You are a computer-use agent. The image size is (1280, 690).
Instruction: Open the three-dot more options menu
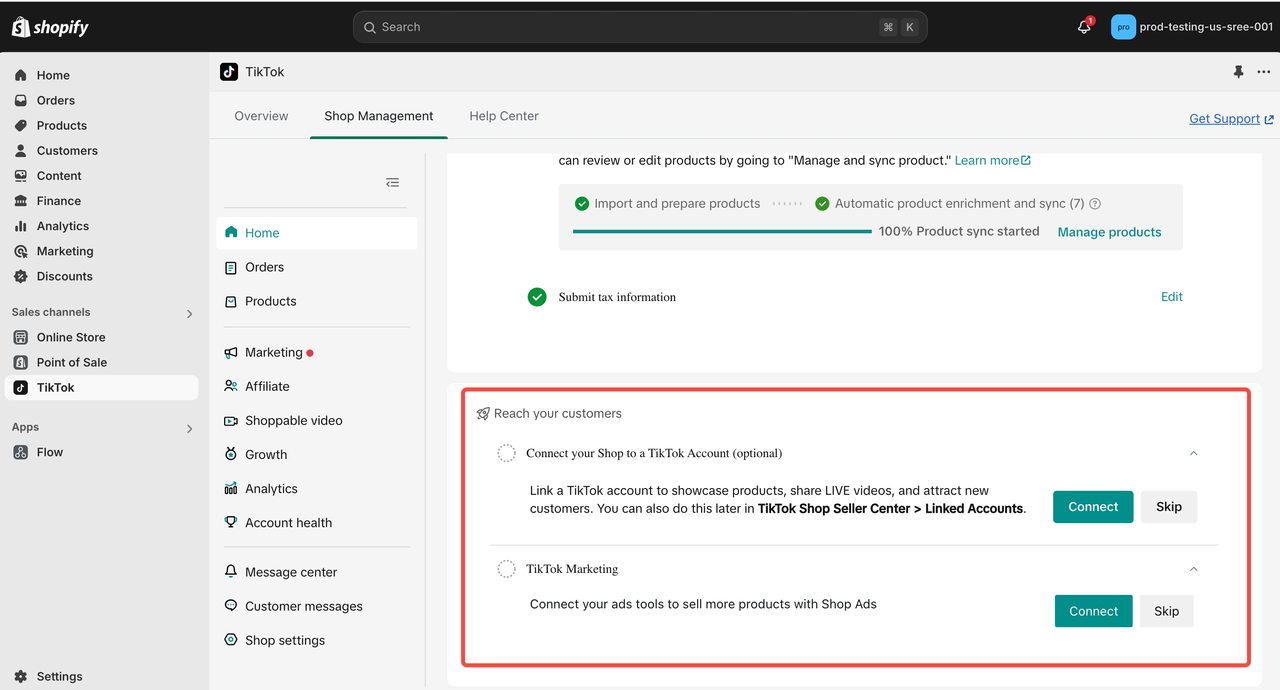pyautogui.click(x=1264, y=72)
